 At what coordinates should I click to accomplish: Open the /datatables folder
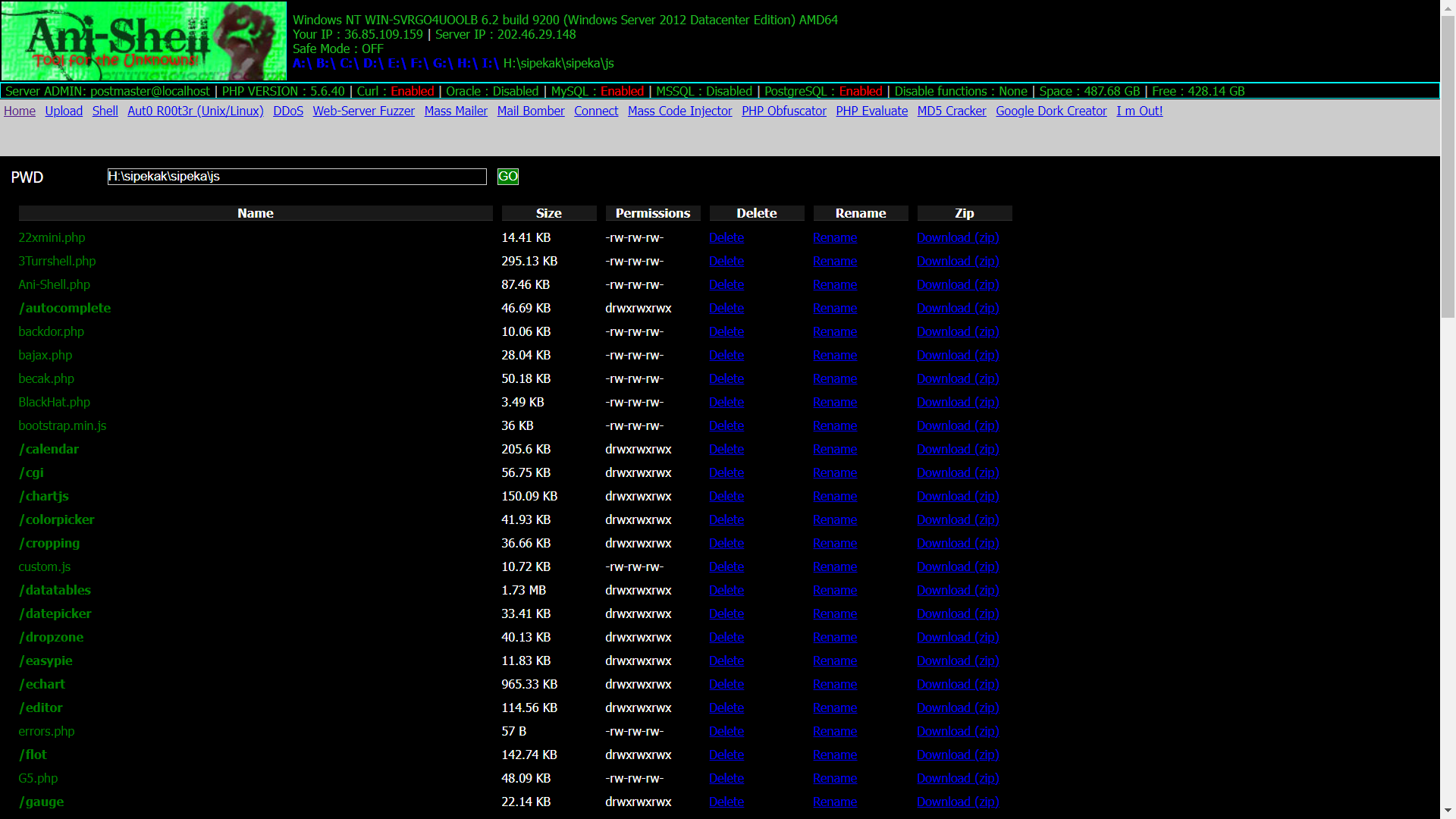(55, 590)
